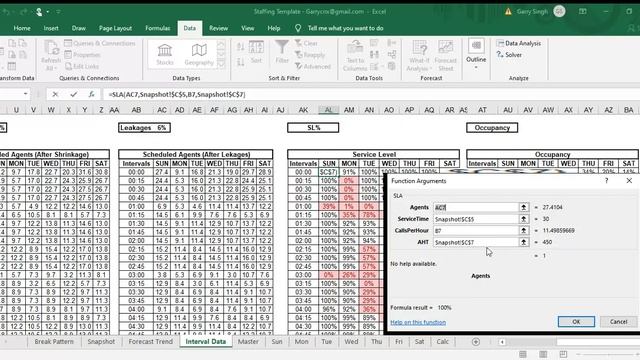Open the Name Box dropdown arrow
640x360 pixels.
coord(25,94)
